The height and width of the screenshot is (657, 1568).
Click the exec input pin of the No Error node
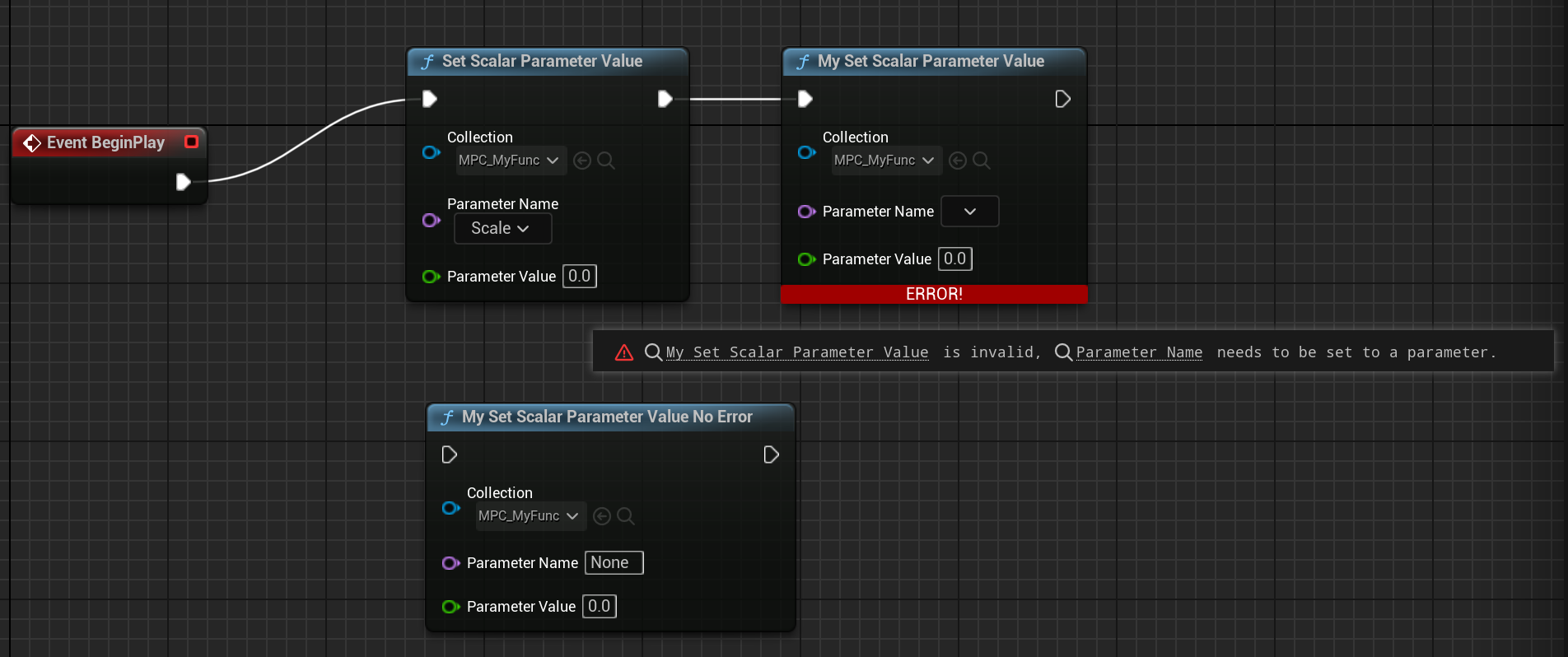tap(449, 454)
